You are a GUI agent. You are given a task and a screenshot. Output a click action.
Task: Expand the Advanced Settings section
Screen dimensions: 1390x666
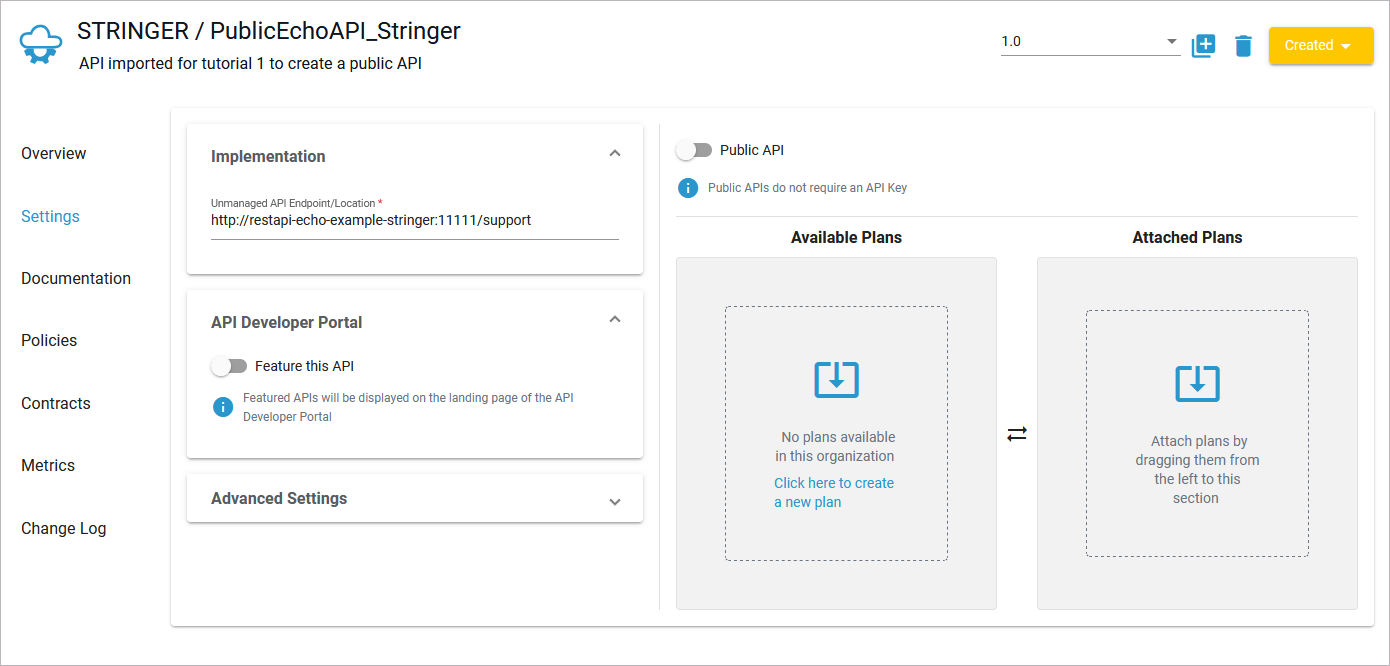pos(615,501)
